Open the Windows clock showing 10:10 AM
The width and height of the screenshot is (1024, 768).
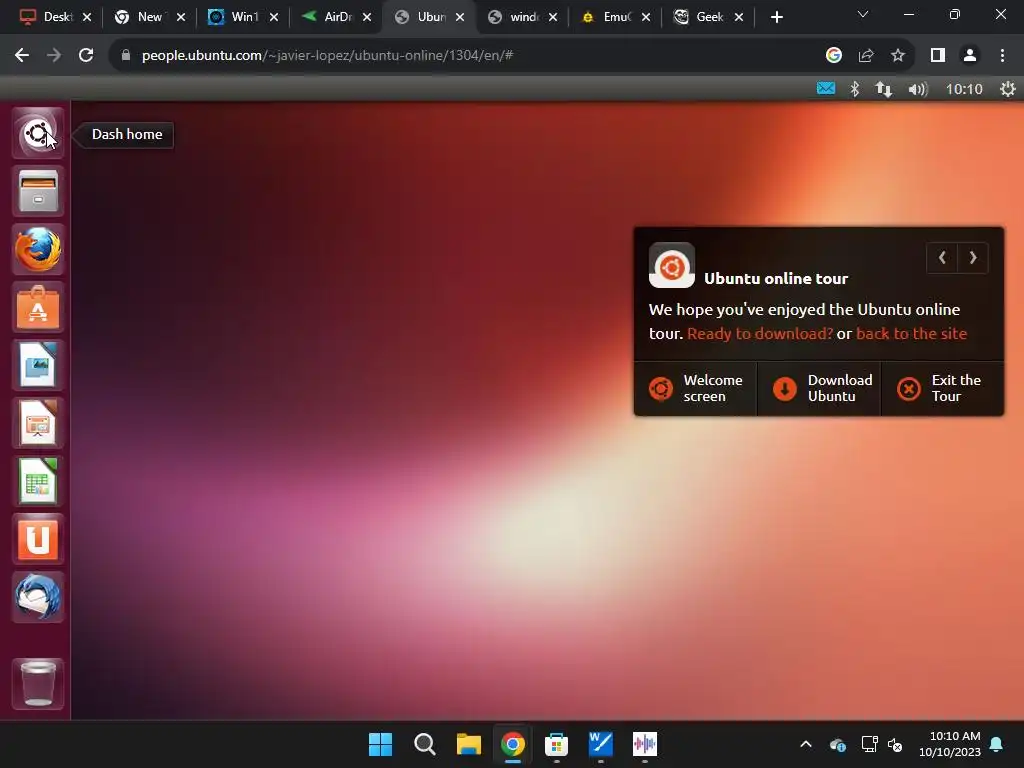click(x=950, y=744)
